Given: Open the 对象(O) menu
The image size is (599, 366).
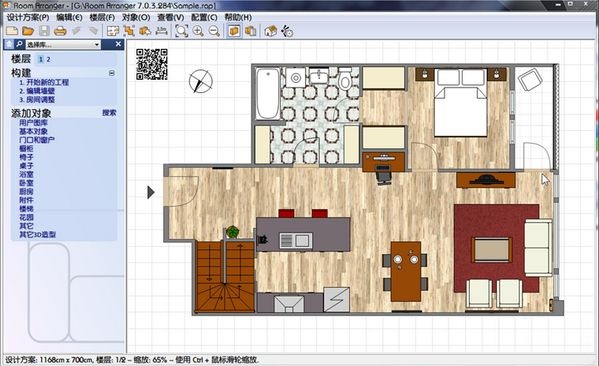Looking at the screenshot, I should 136,17.
